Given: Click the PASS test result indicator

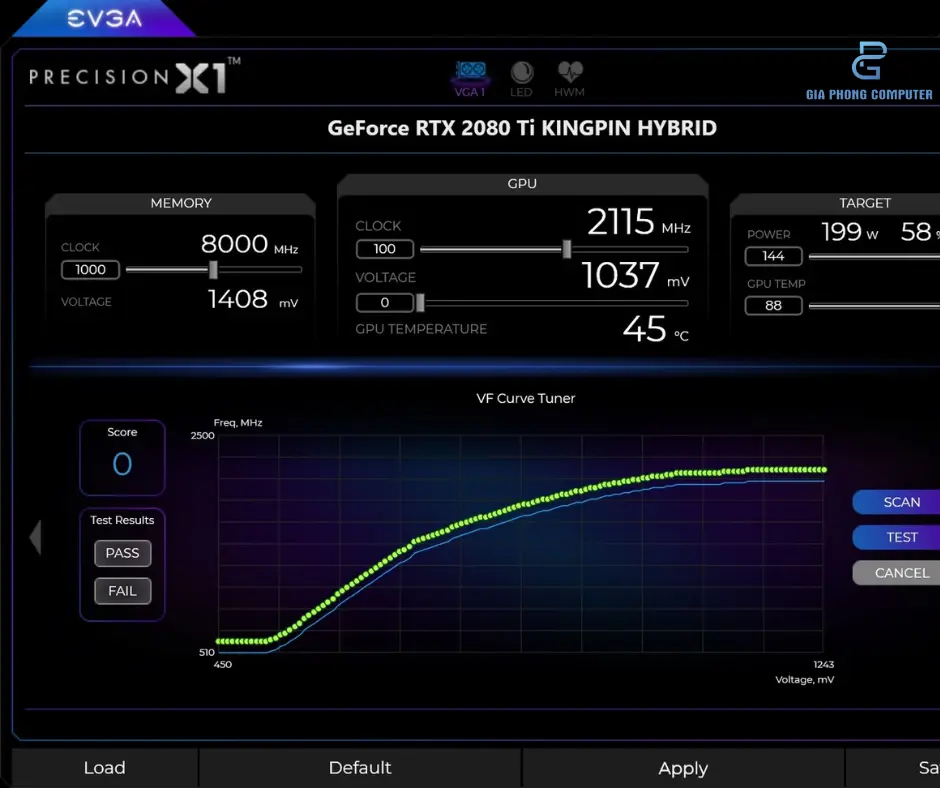Looking at the screenshot, I should click(x=122, y=553).
